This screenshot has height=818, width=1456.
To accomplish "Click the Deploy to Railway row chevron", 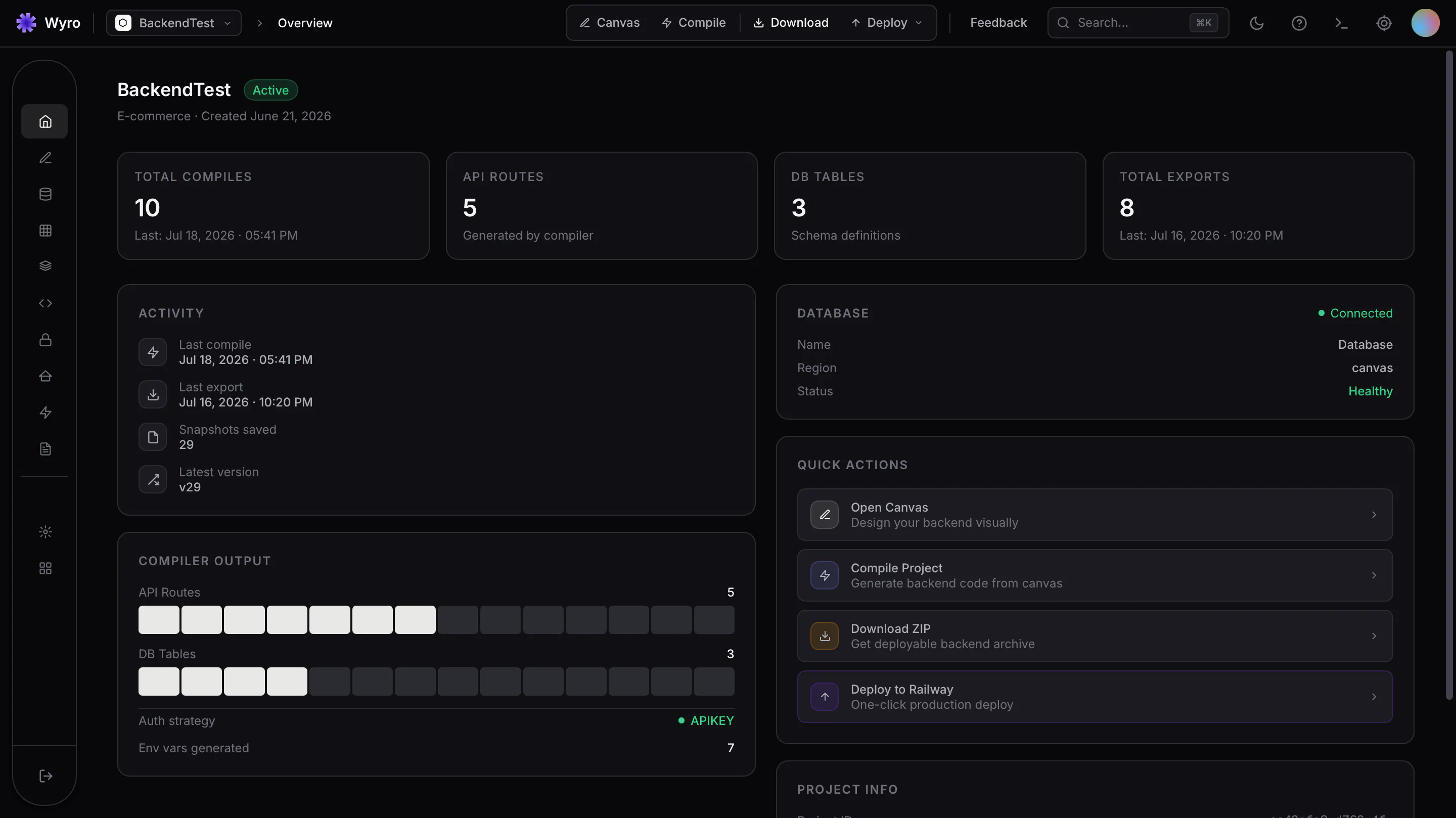I will (1374, 697).
